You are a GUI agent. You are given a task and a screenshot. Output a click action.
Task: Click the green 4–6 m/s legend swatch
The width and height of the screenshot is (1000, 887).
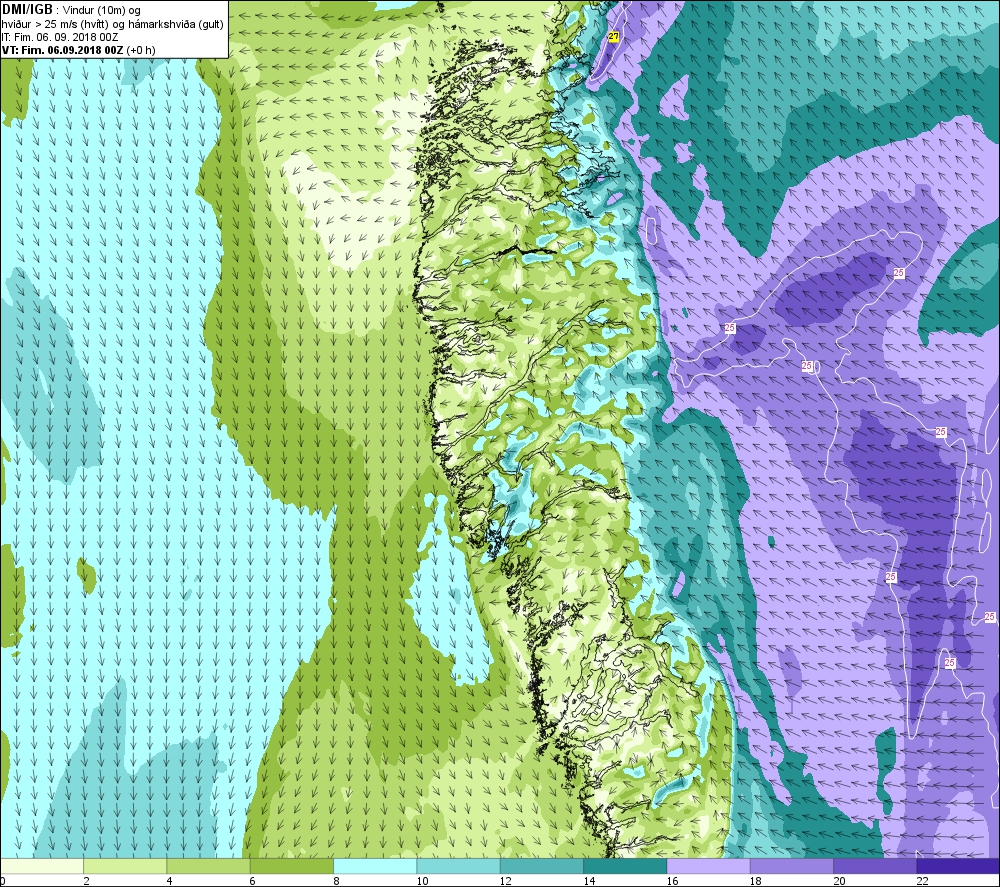(x=209, y=865)
